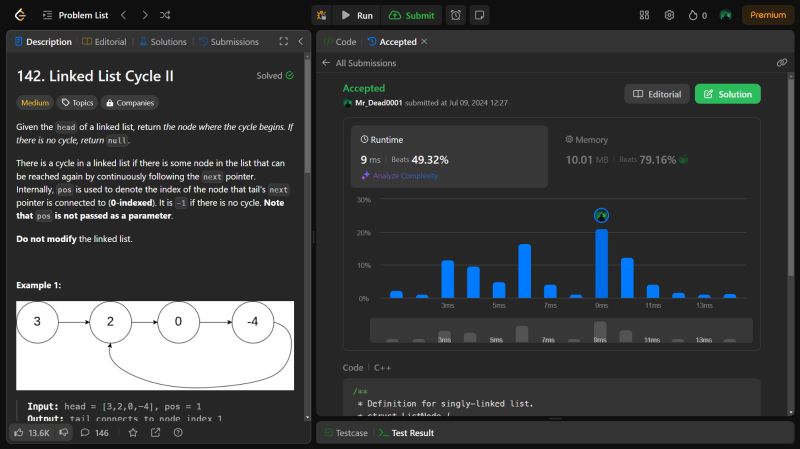Open the layout grid icon
The width and height of the screenshot is (800, 449).
tap(644, 15)
